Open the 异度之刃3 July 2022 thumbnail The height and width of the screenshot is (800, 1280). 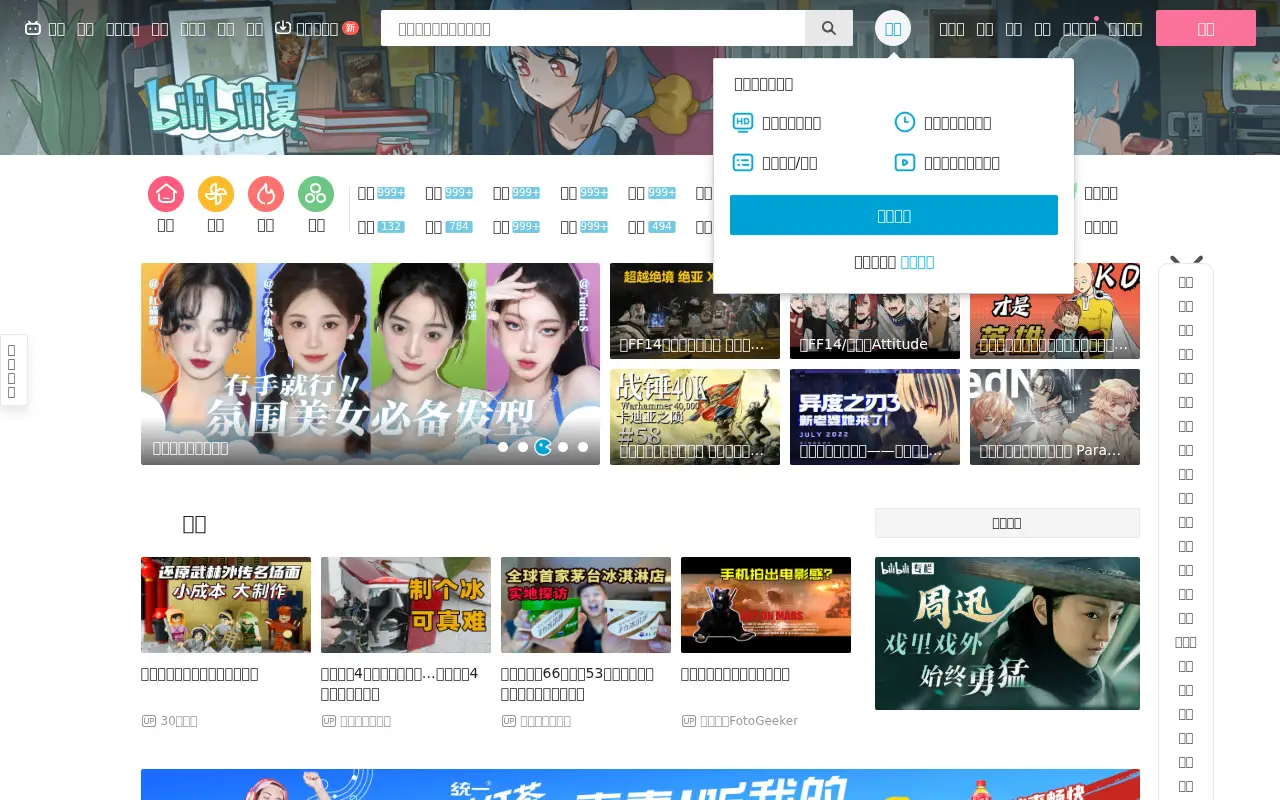pyautogui.click(x=875, y=417)
